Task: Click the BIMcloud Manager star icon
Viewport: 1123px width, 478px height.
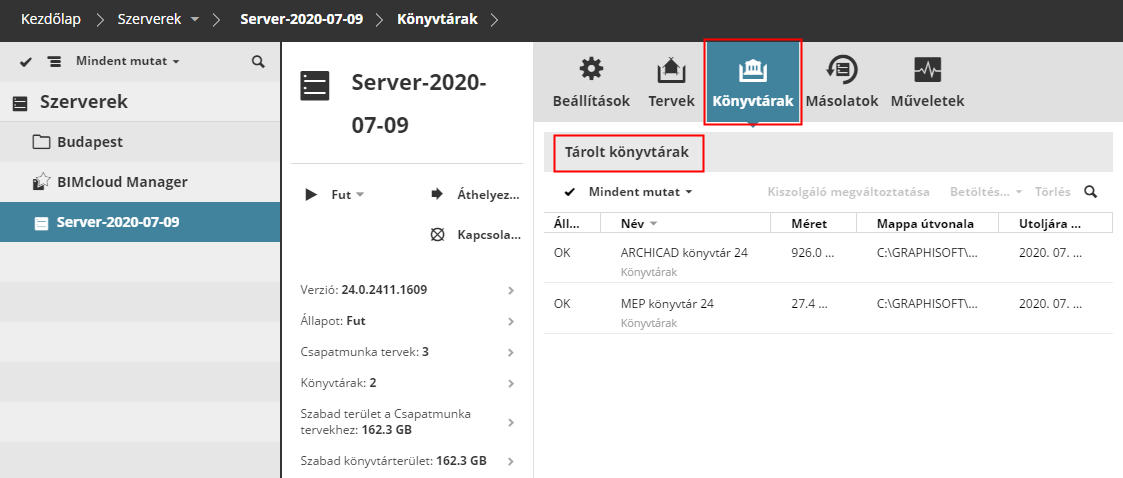Action: [x=42, y=182]
